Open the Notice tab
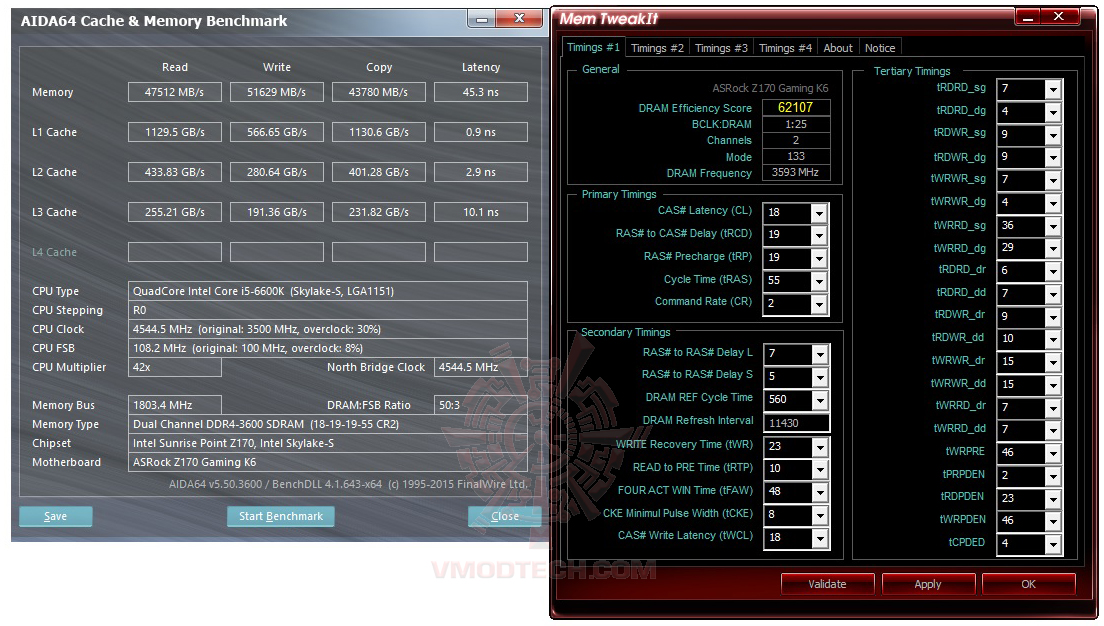Image resolution: width=1104 pixels, height=626 pixels. coord(880,48)
